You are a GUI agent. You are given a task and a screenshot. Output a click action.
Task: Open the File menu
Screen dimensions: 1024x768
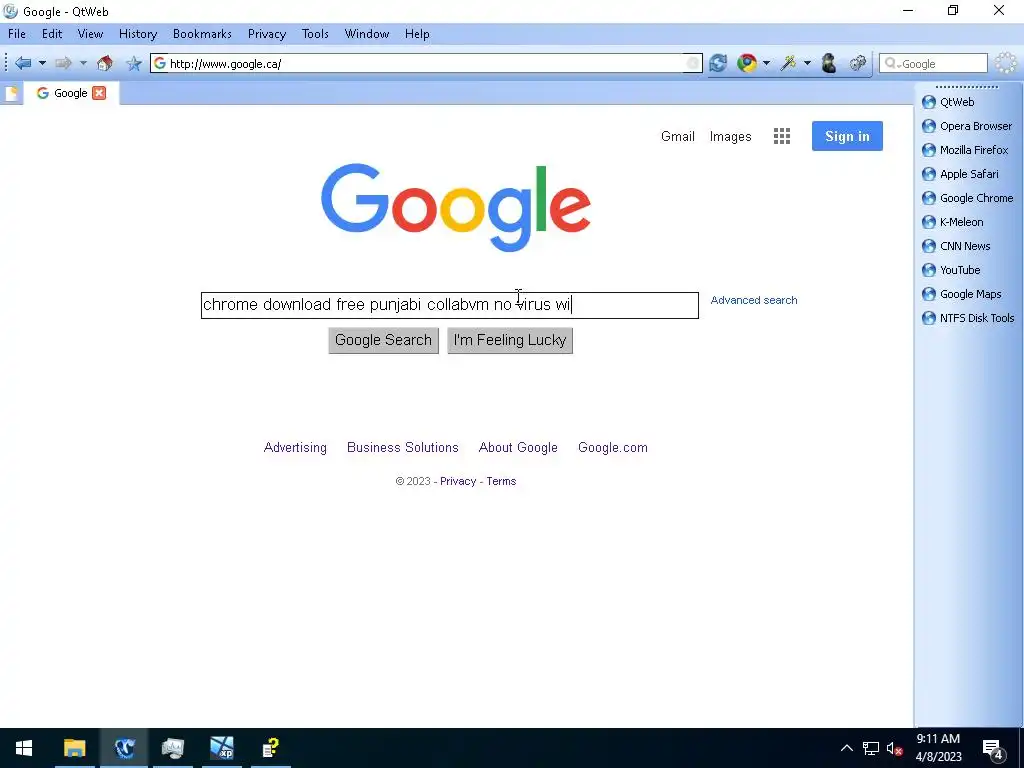(17, 34)
